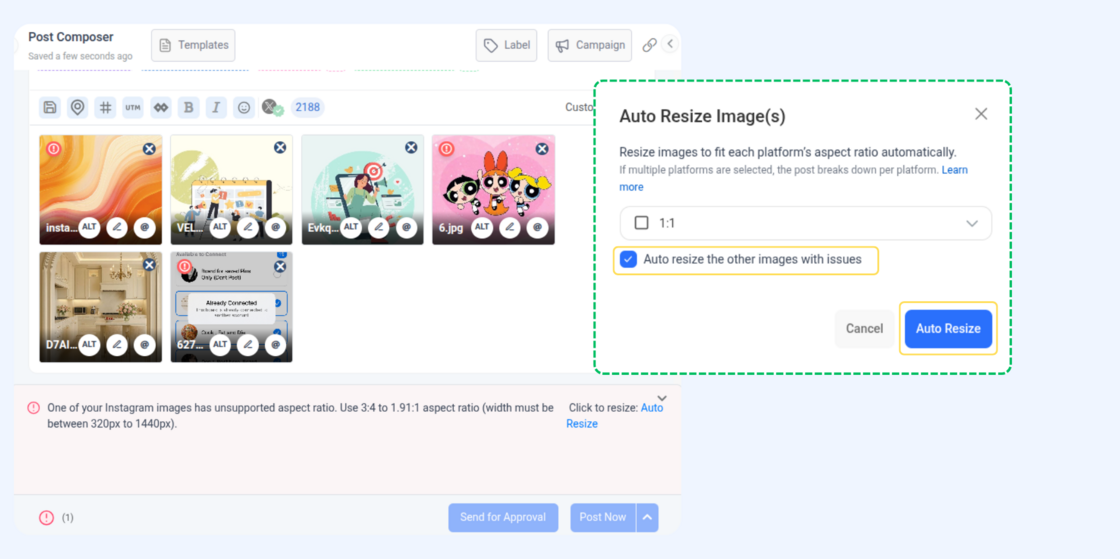The width and height of the screenshot is (1120, 559).
Task: Follow the Auto Resize link in the error
Action: [651, 408]
